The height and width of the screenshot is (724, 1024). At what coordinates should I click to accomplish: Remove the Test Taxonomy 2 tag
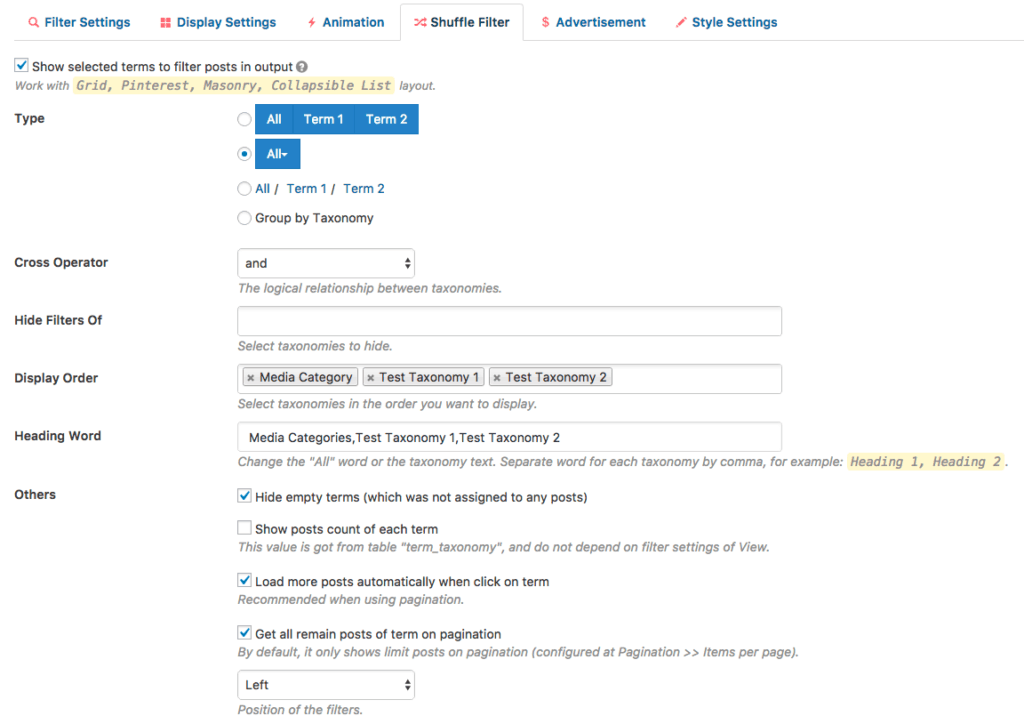496,378
